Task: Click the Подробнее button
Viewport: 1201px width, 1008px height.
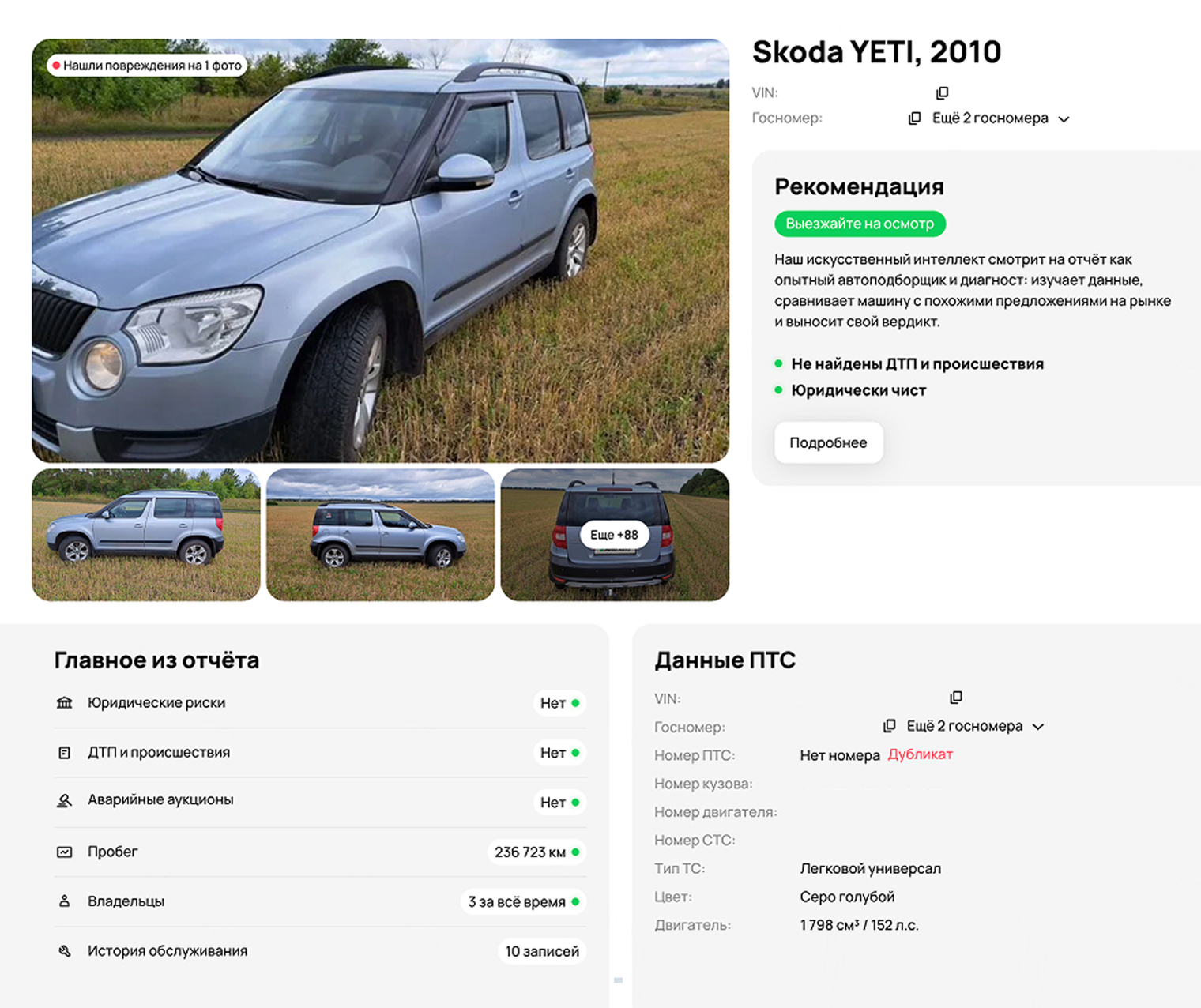Action: tap(828, 443)
